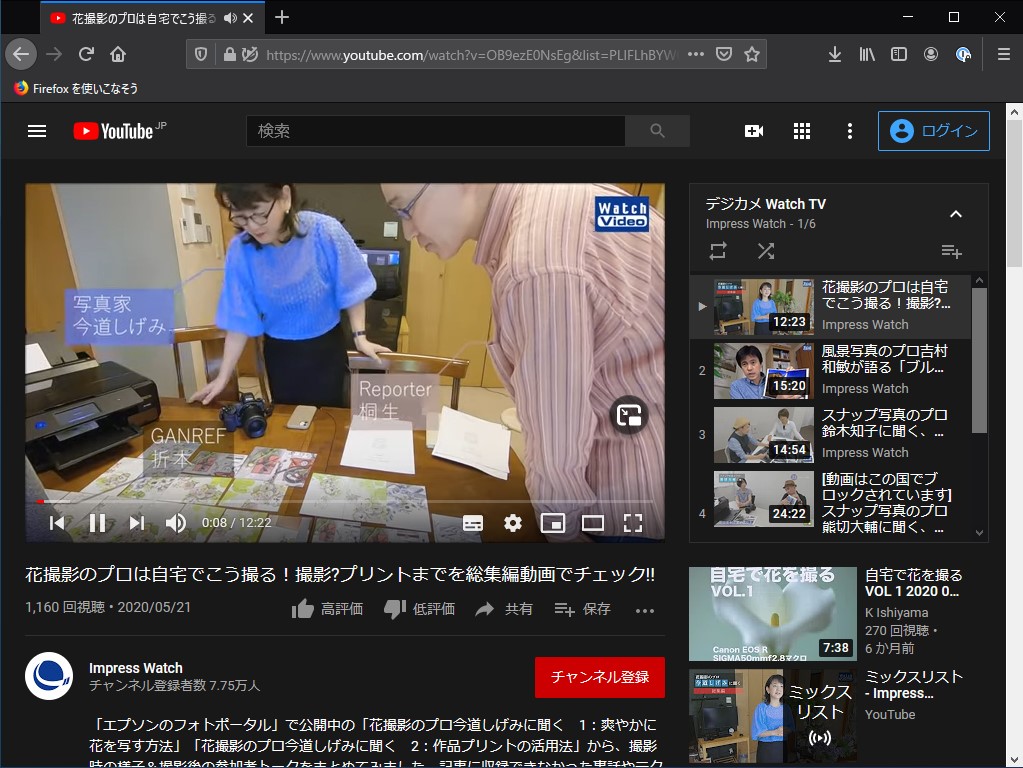Viewport: 1023px width, 768px height.
Task: Enable subtitles with the captions icon
Action: click(x=474, y=521)
